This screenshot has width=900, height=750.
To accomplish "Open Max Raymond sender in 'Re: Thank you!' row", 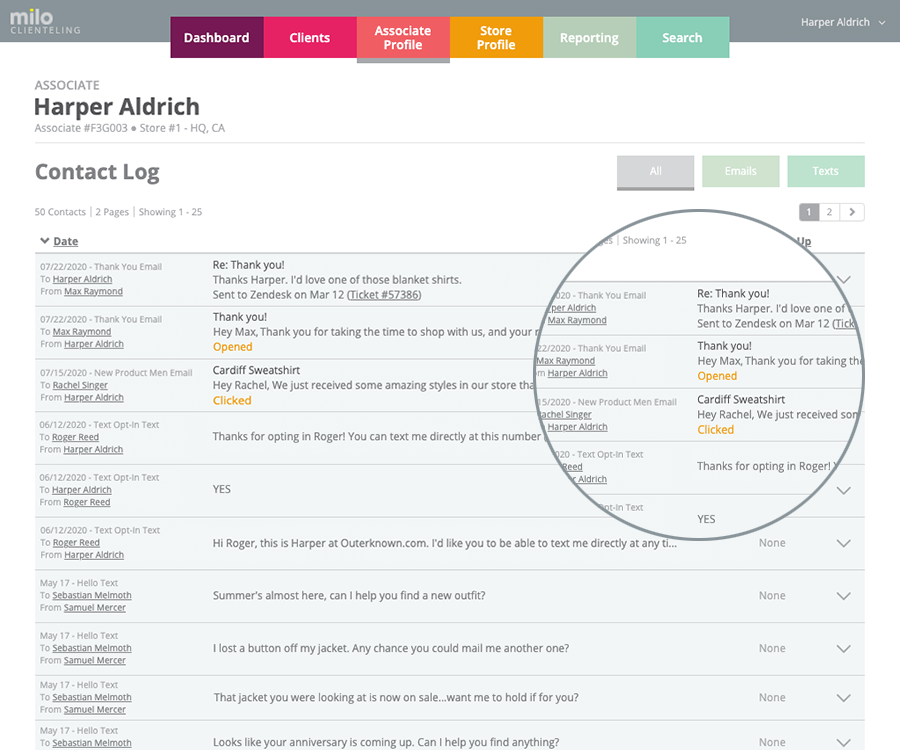I will tap(93, 292).
